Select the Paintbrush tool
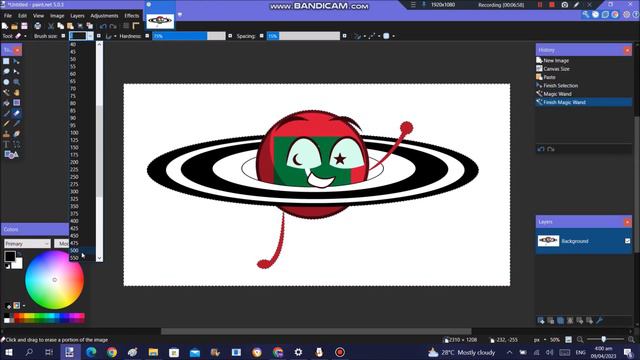 point(6,113)
